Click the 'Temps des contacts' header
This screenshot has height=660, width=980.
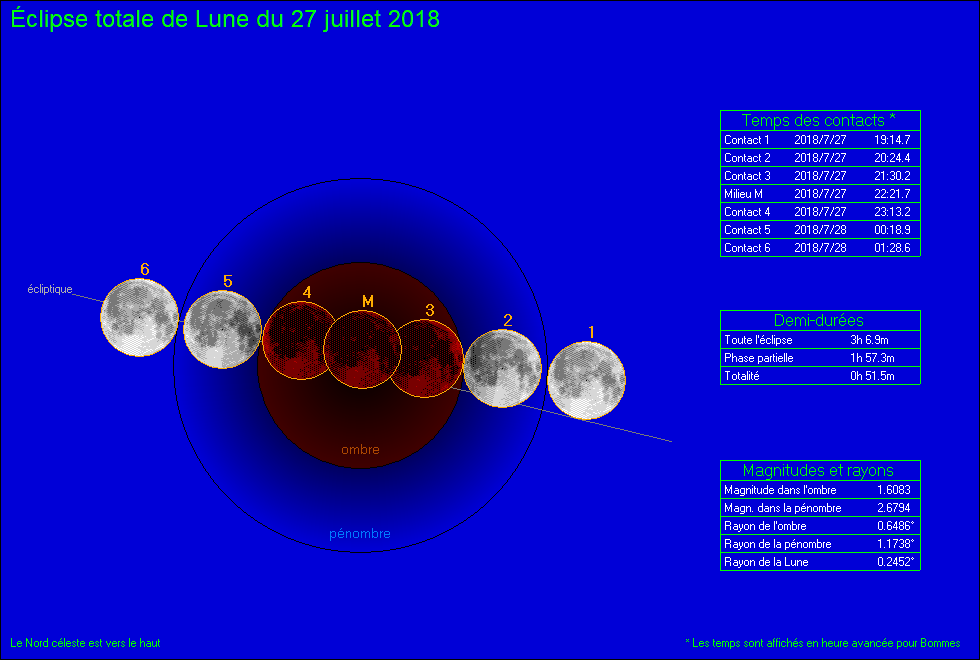tap(819, 120)
